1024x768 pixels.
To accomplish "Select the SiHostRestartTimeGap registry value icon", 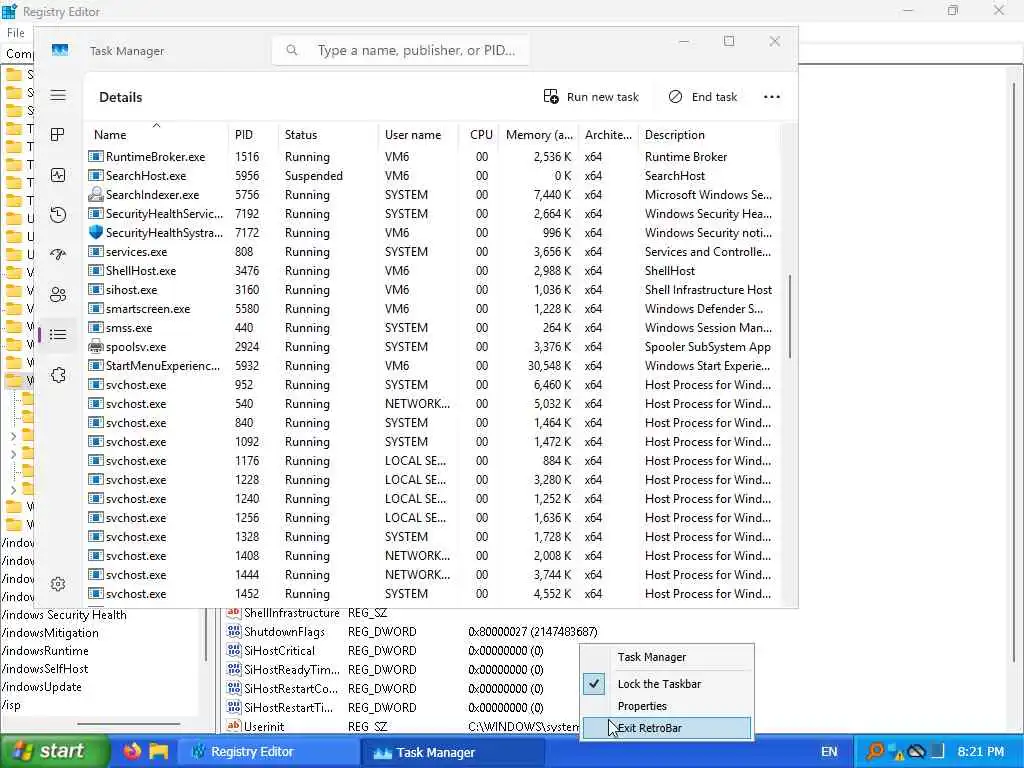I will click(234, 707).
